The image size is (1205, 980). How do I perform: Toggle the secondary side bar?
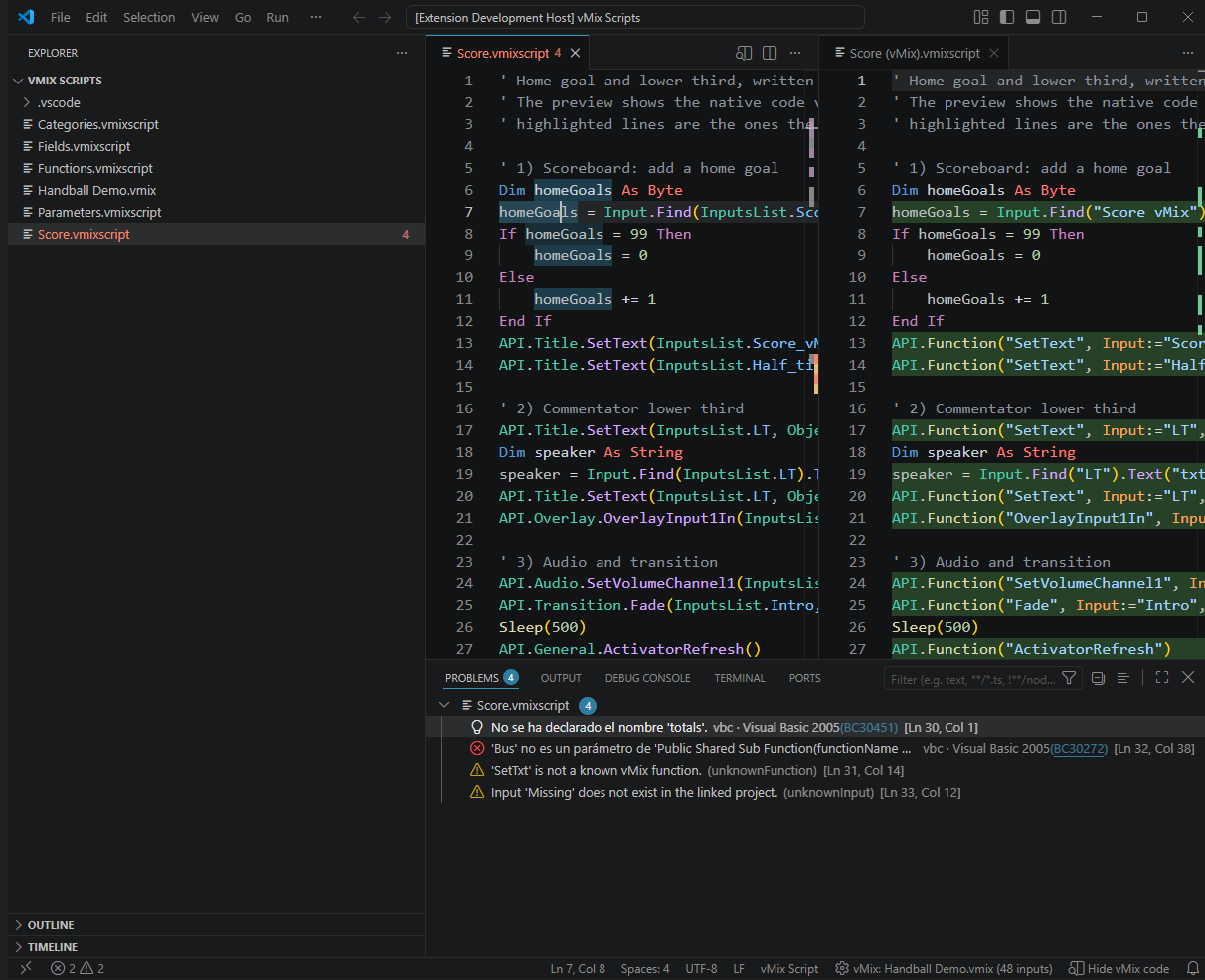click(x=1059, y=17)
